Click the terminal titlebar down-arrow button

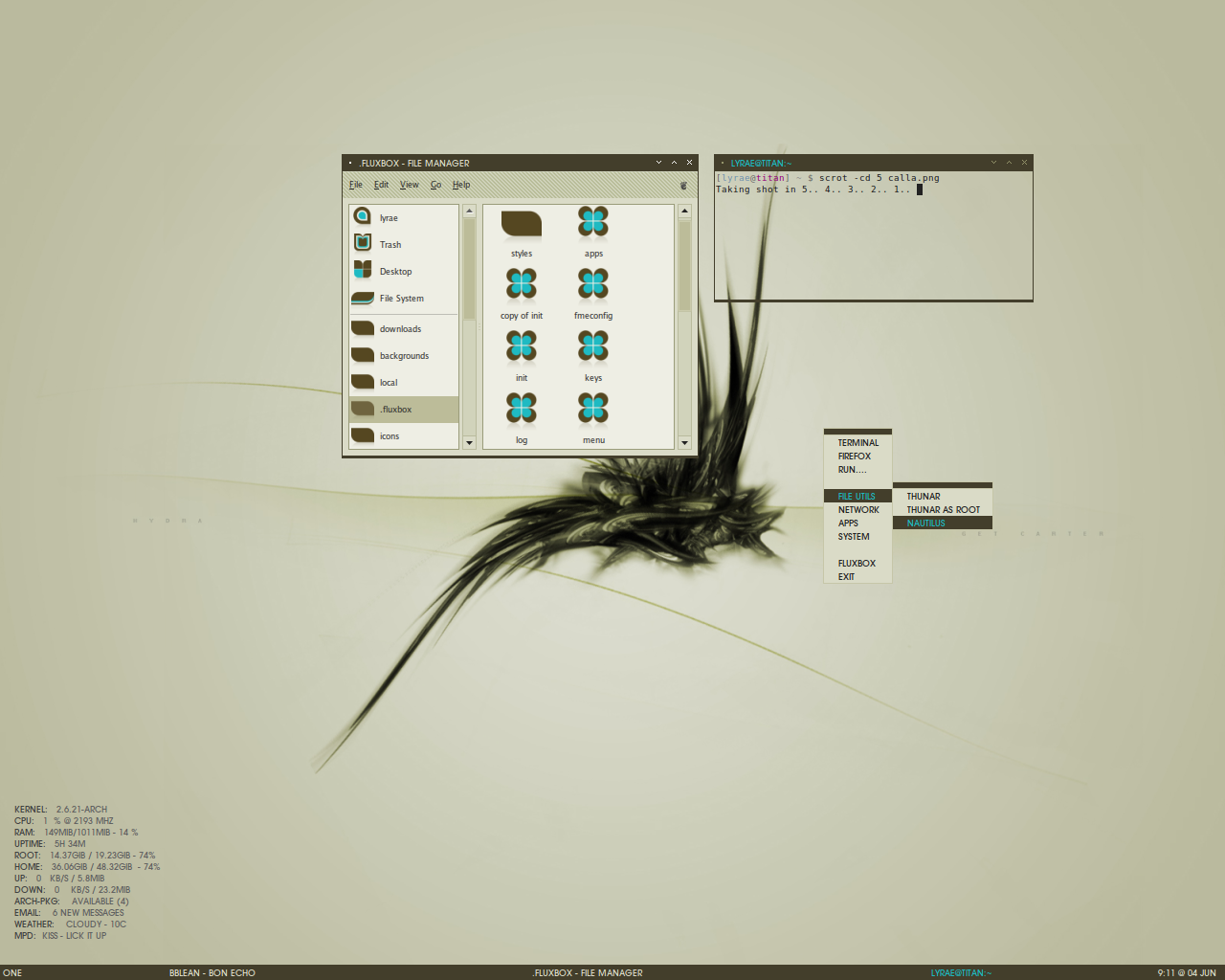993,163
